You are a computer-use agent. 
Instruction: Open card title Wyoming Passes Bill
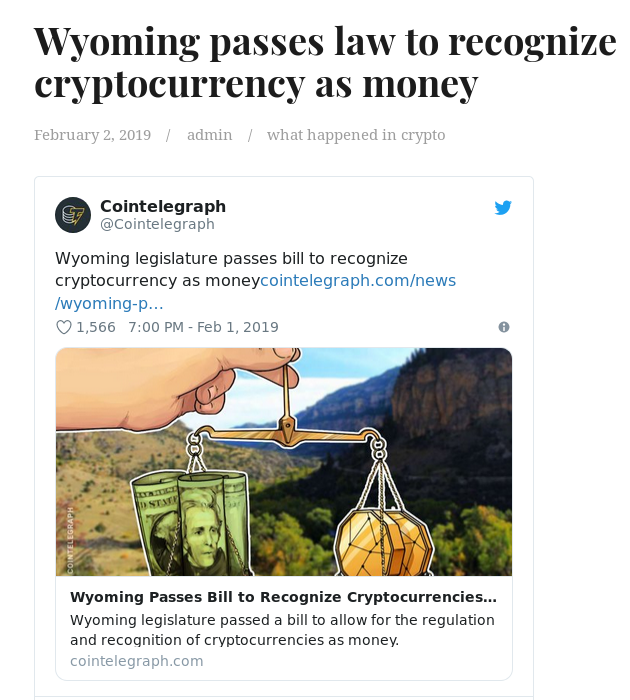[283, 597]
